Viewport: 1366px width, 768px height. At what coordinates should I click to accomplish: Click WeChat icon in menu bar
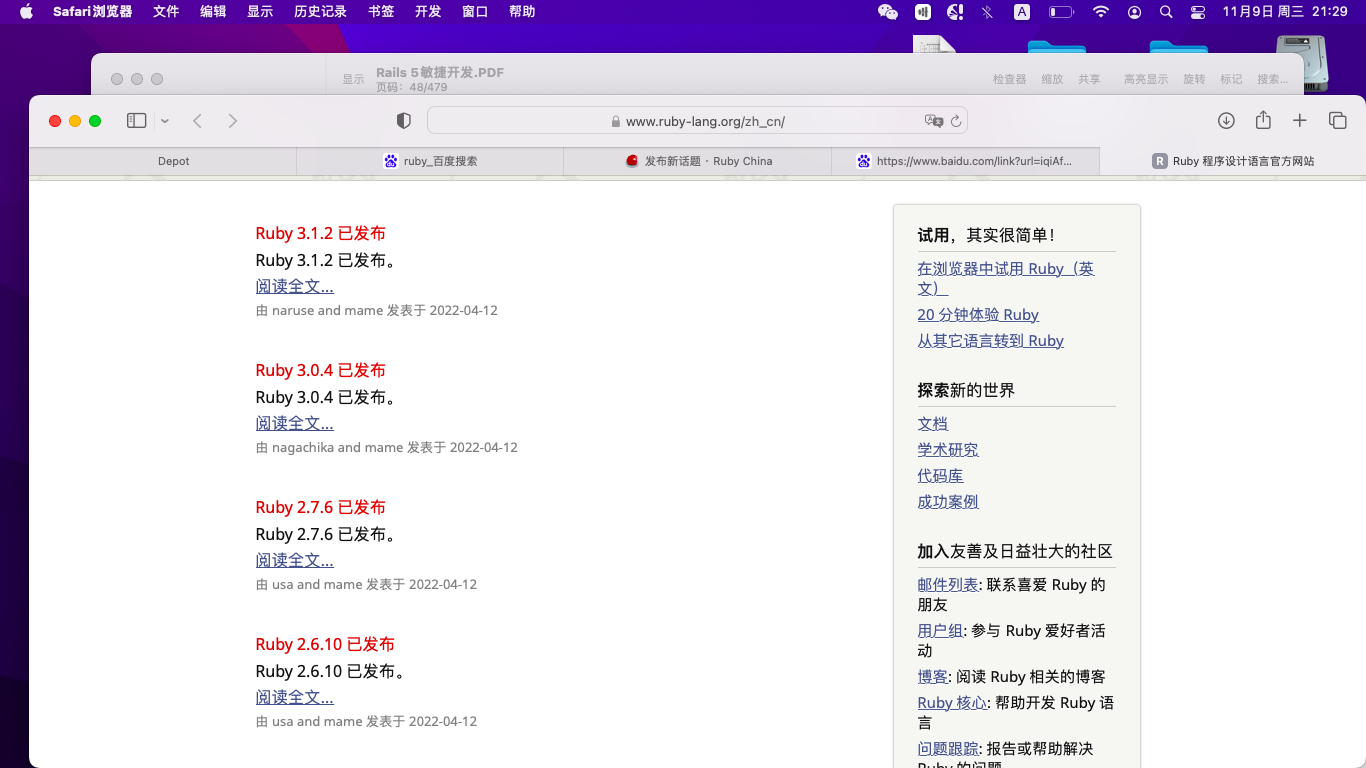[887, 12]
